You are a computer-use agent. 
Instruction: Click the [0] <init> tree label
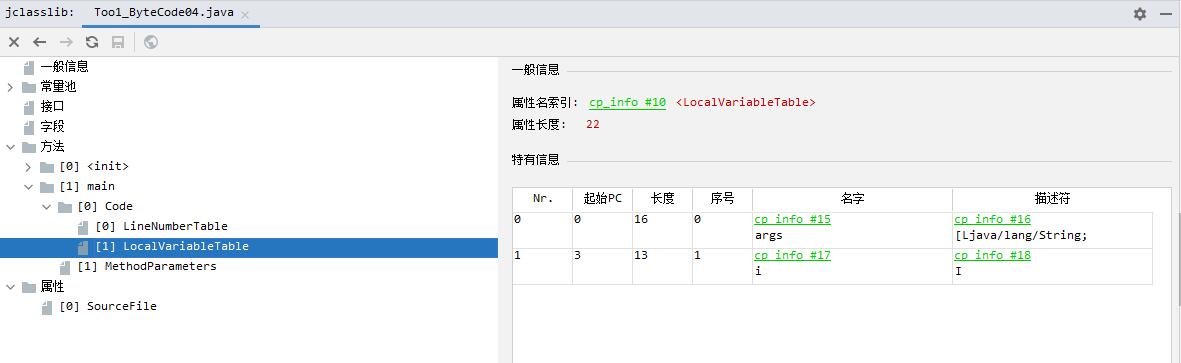click(x=94, y=166)
